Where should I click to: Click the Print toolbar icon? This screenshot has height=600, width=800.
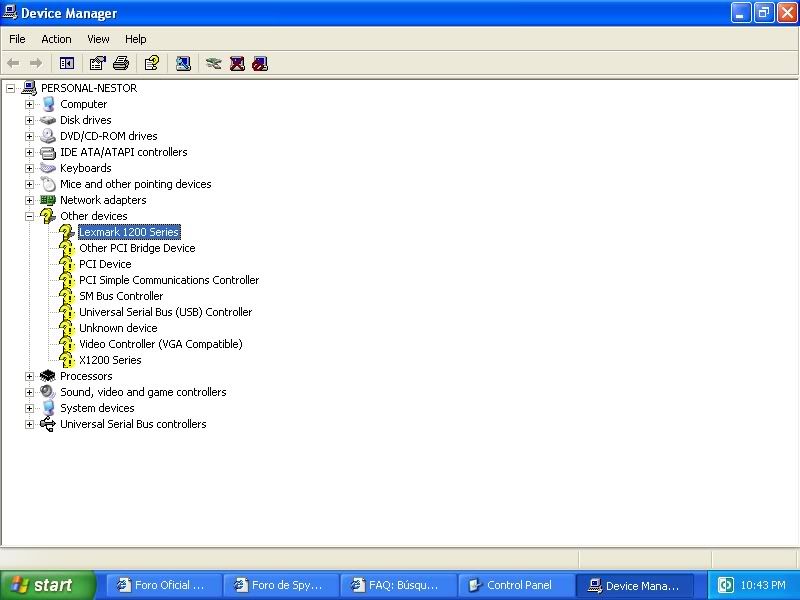coord(121,63)
